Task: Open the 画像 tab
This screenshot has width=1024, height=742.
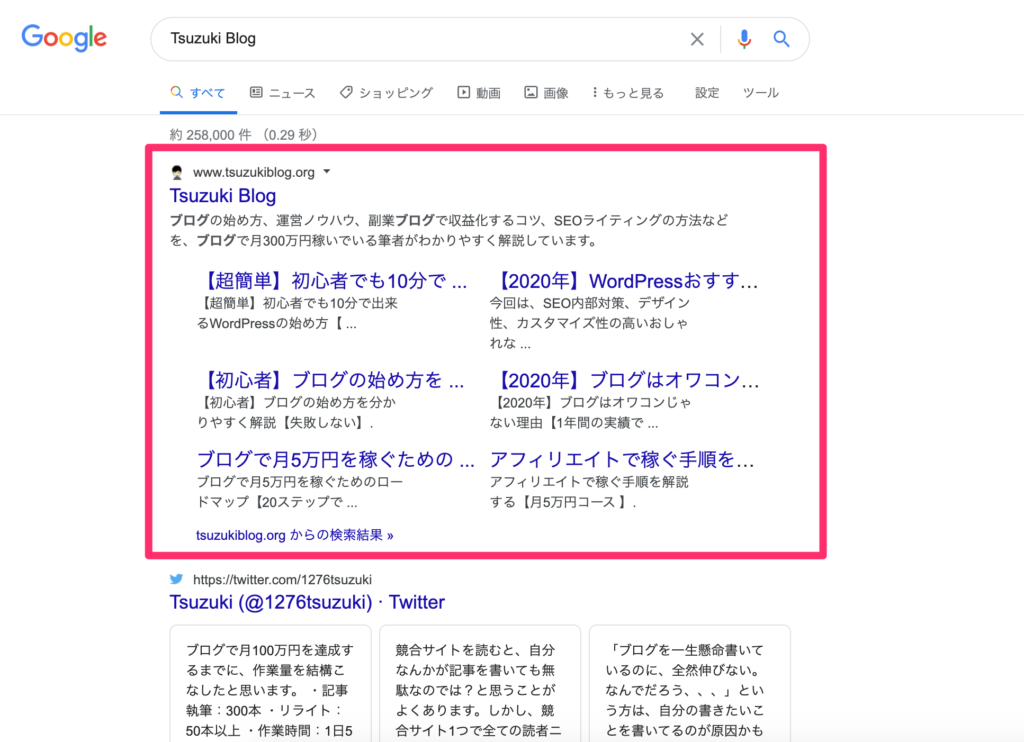Action: tap(546, 93)
